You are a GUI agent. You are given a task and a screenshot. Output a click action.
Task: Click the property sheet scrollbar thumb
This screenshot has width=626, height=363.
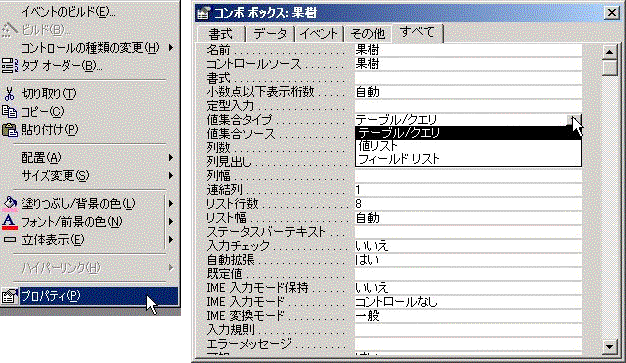[x=610, y=67]
